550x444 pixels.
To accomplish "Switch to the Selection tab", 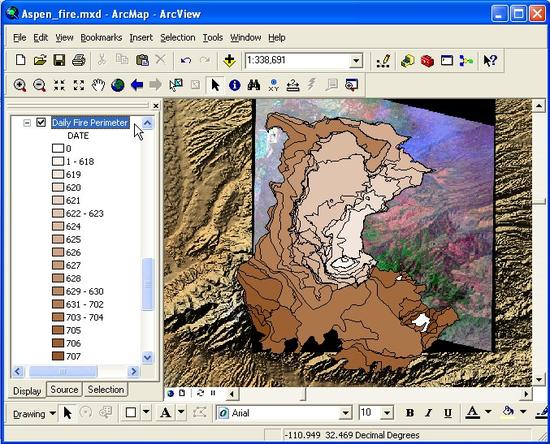I will coord(106,390).
